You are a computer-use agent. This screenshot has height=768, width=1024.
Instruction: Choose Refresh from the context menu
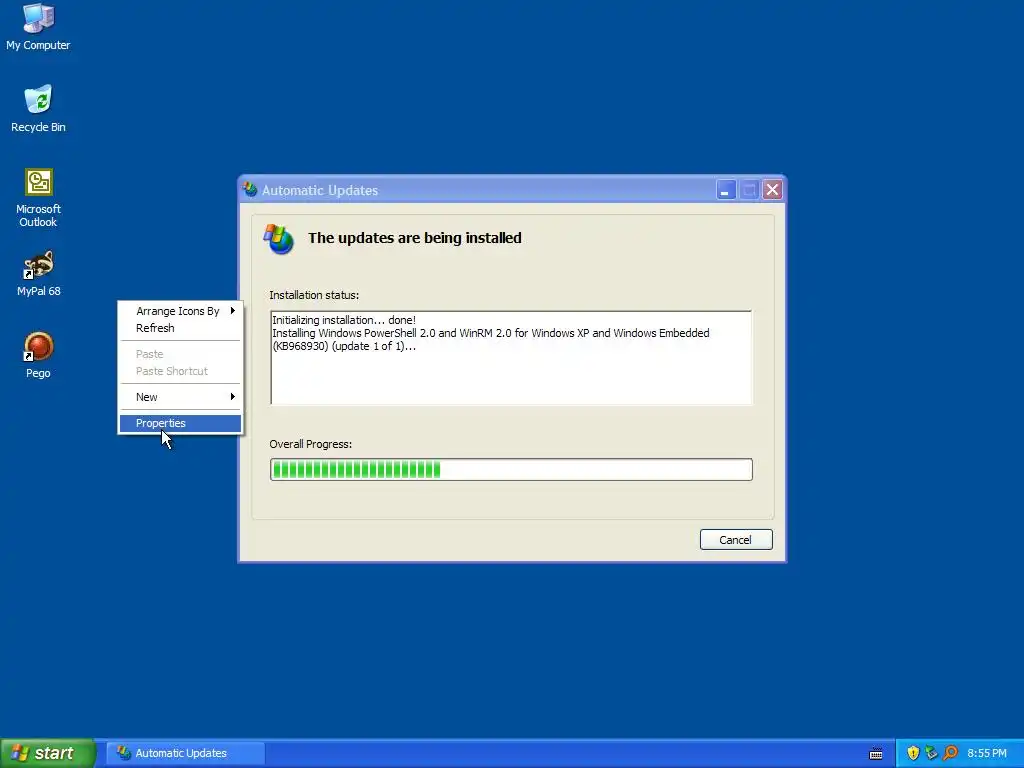[x=180, y=328]
